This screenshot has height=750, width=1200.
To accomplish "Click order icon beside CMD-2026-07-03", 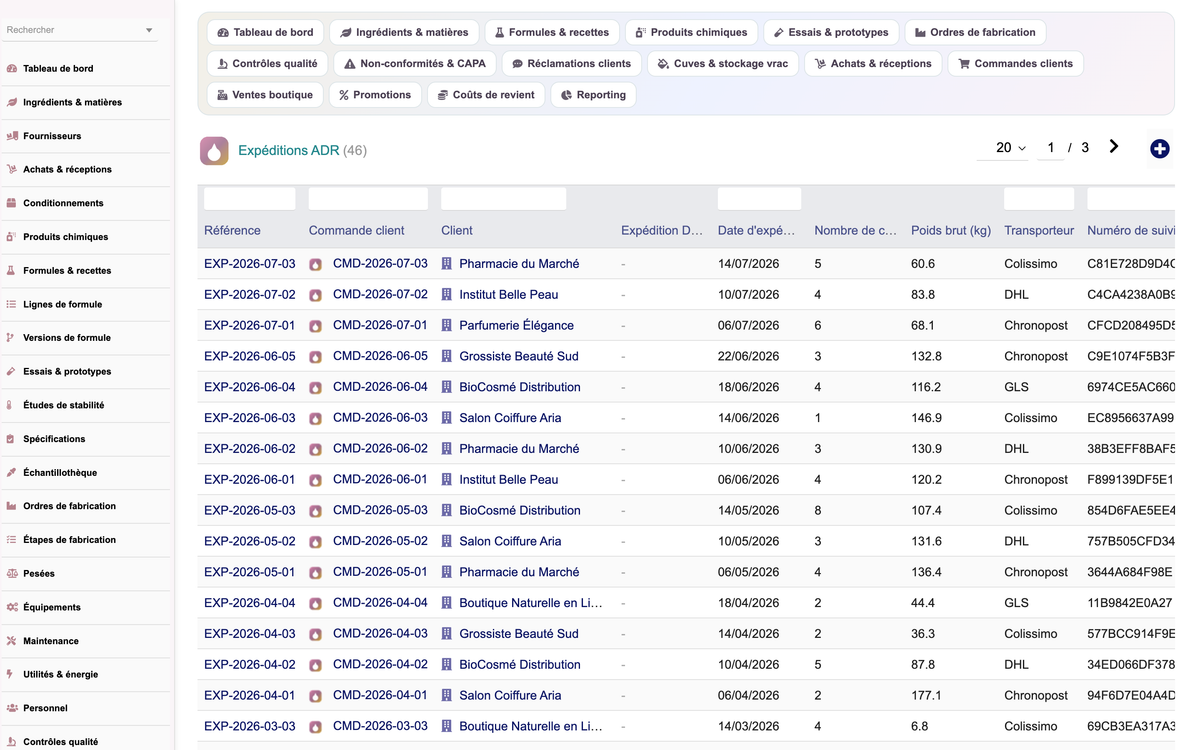I will tap(315, 265).
